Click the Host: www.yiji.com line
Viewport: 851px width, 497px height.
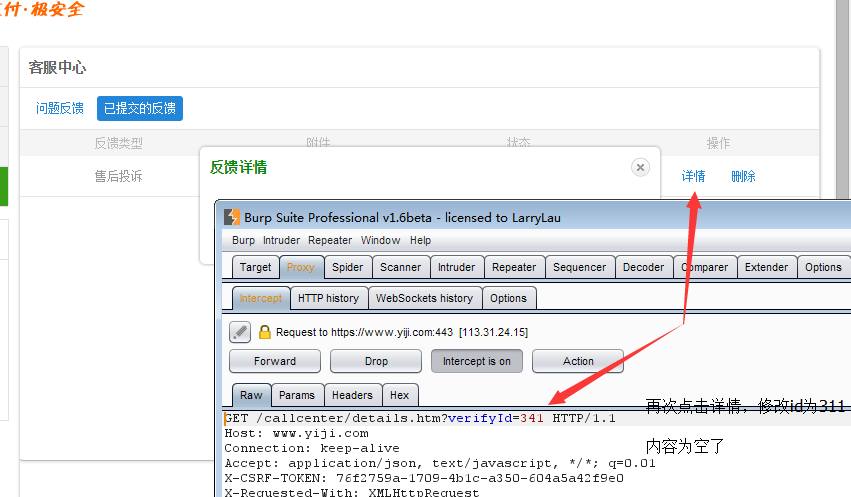pos(296,434)
